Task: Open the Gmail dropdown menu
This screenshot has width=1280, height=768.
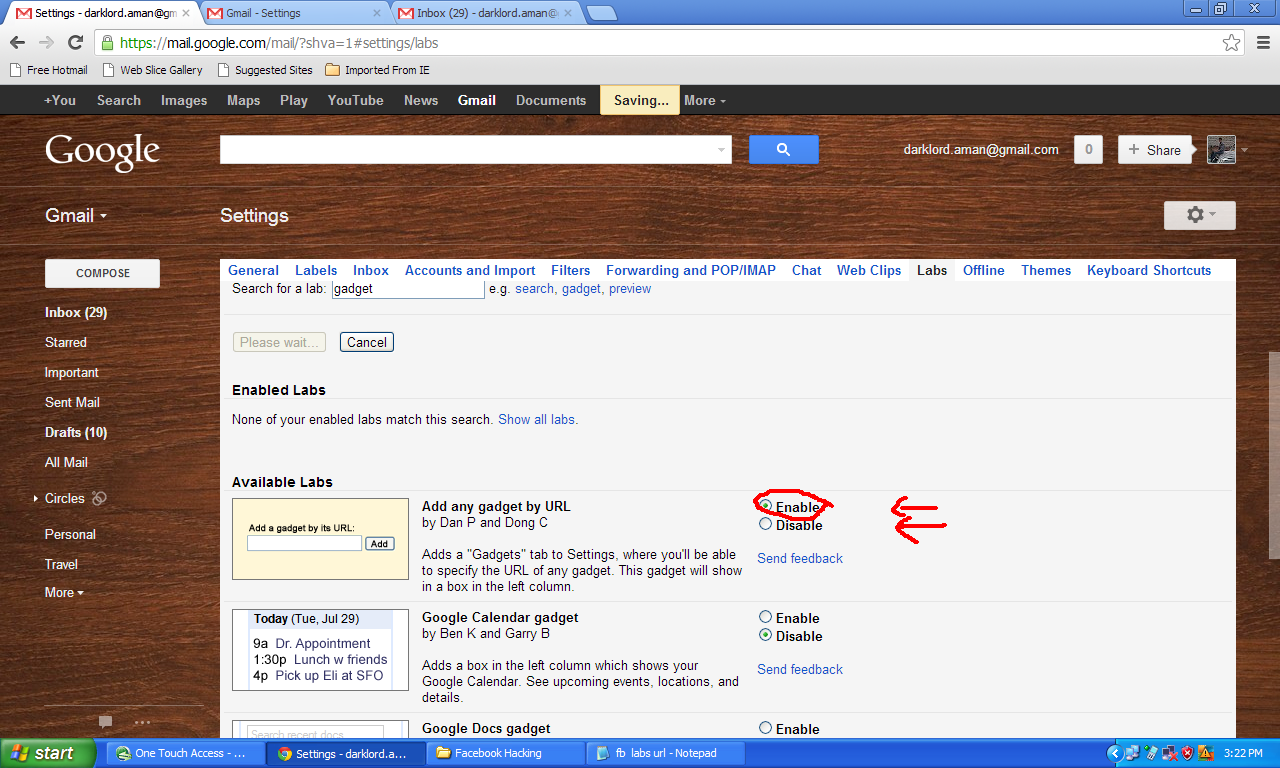Action: (x=76, y=215)
